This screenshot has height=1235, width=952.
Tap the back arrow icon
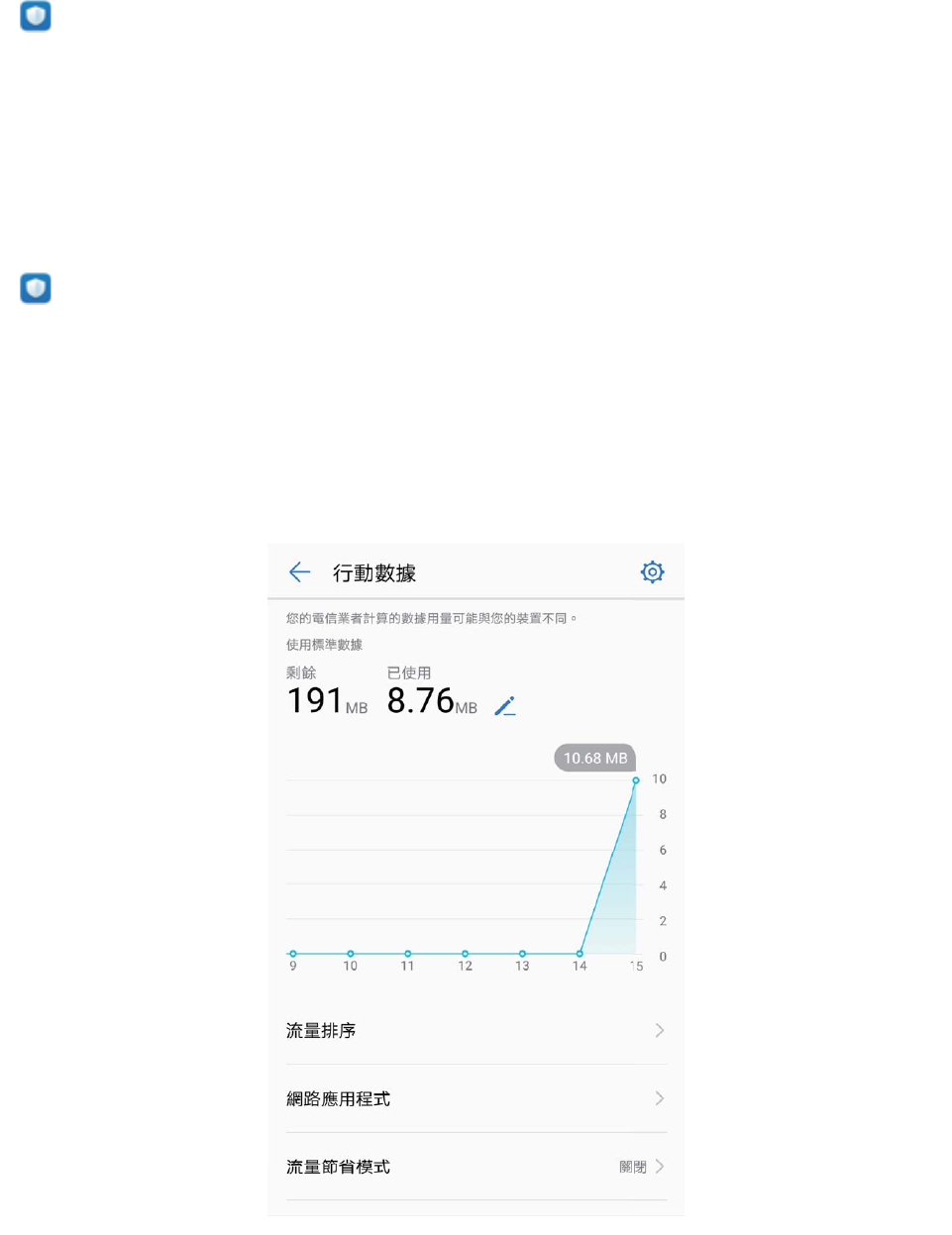click(299, 572)
